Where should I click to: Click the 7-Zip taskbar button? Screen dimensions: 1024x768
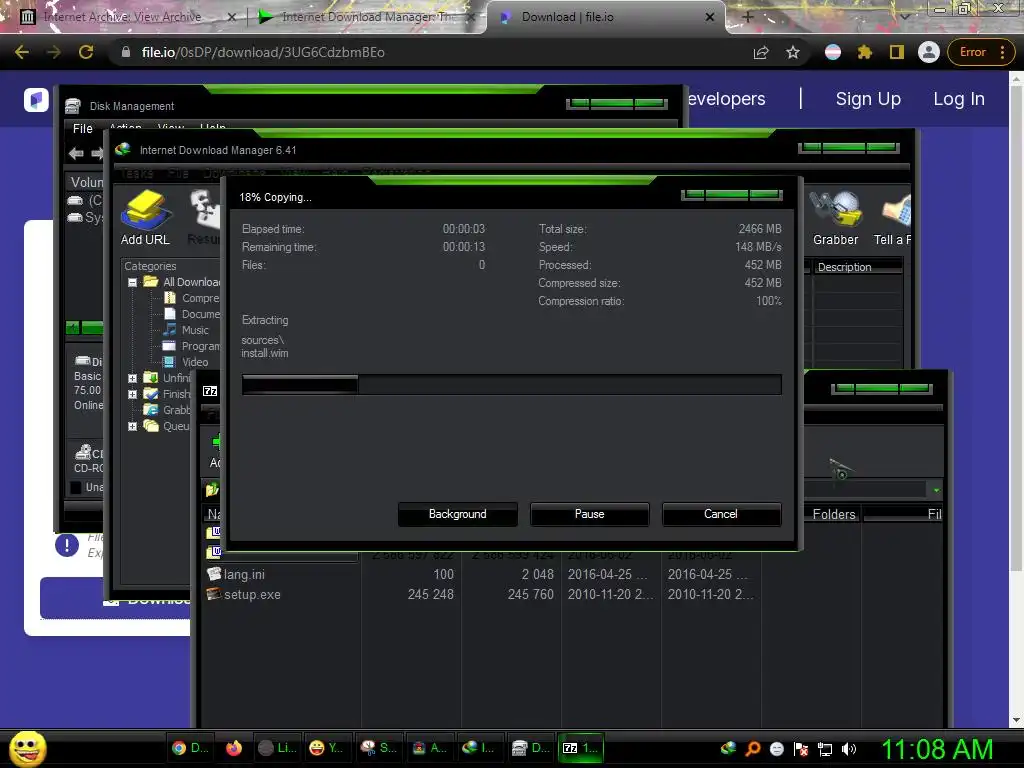tap(581, 748)
